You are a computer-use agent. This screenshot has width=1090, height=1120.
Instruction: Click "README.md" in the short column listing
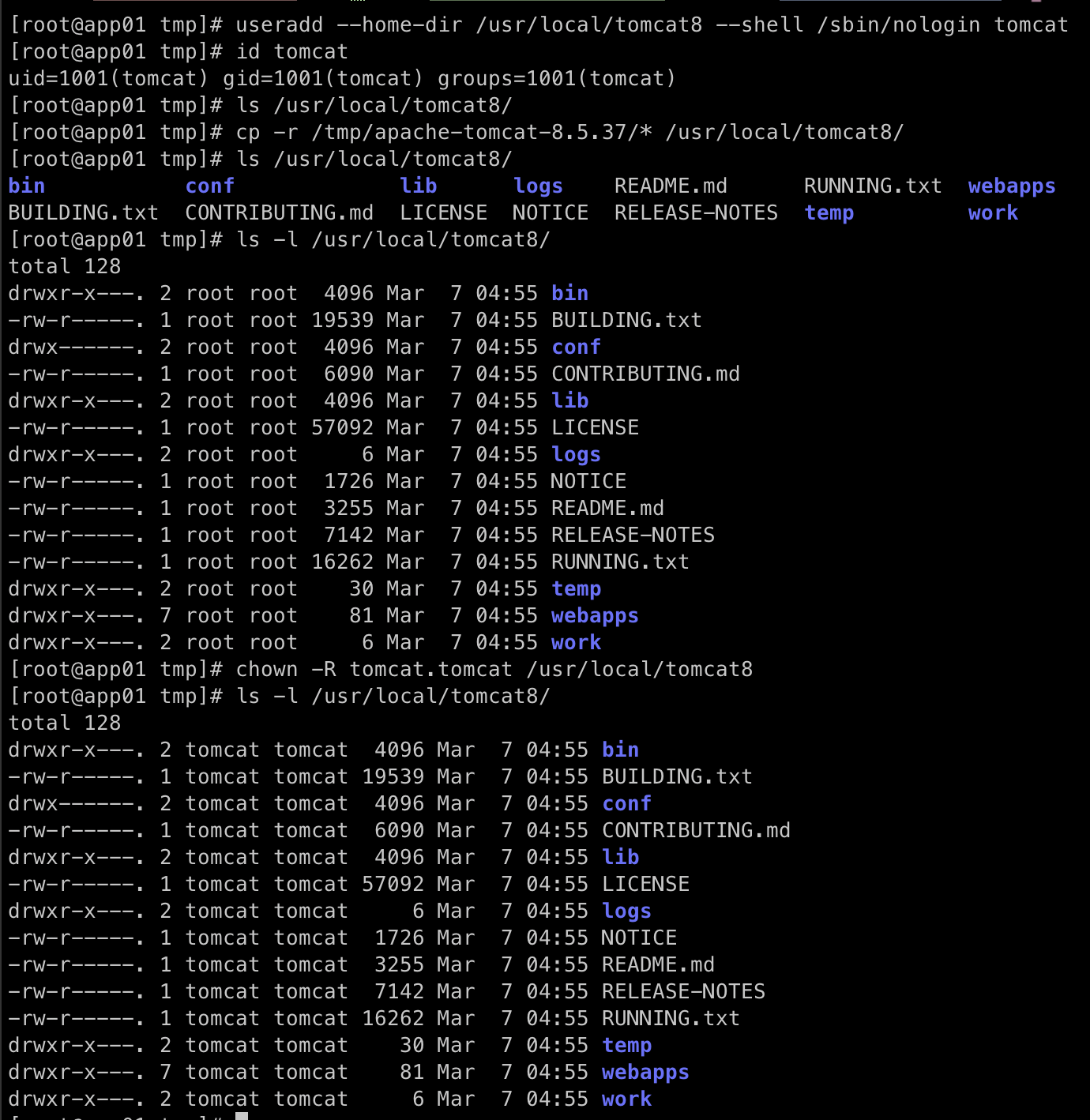[671, 186]
